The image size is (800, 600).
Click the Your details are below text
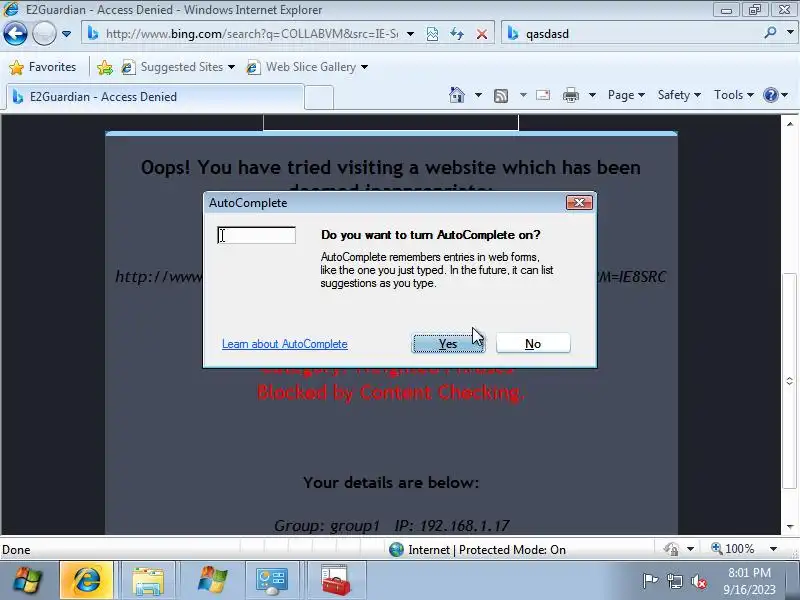coord(391,482)
